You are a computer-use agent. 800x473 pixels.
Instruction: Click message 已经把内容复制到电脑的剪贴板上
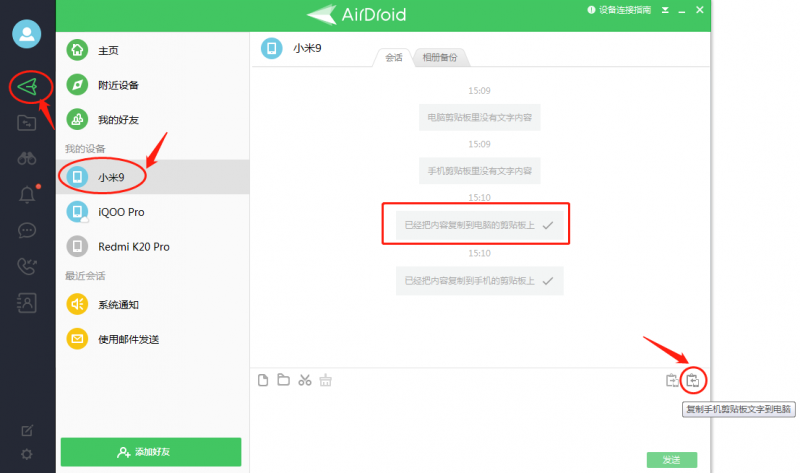[x=480, y=225]
